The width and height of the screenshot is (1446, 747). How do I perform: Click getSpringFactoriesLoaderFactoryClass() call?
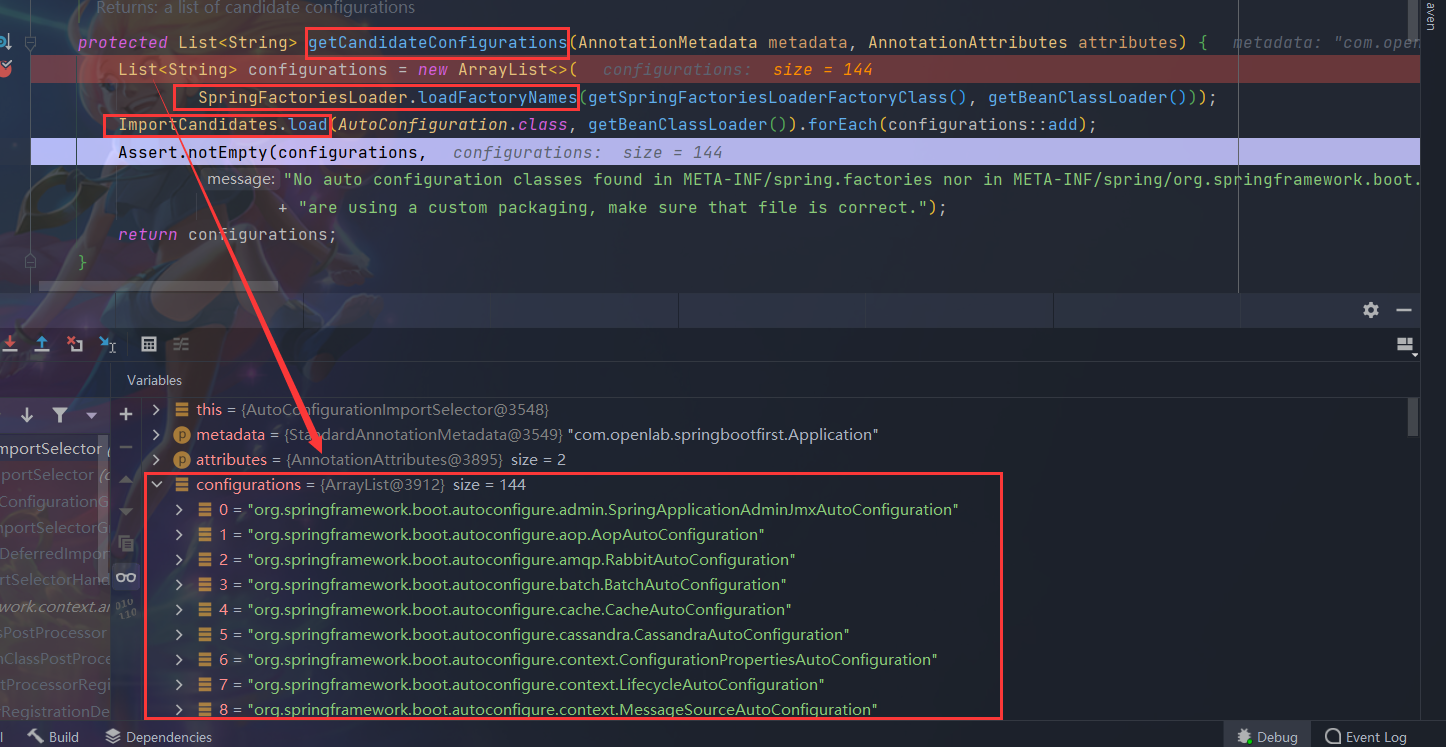778,98
